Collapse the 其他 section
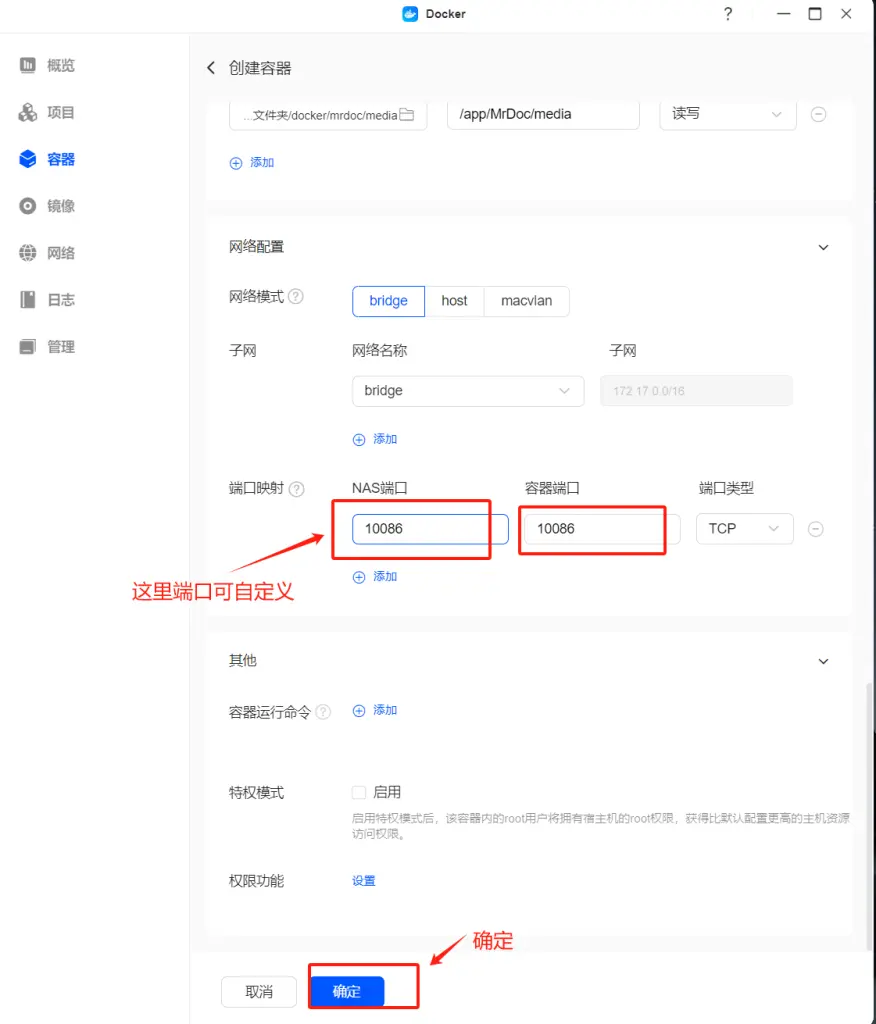Image resolution: width=876 pixels, height=1024 pixels. (823, 662)
